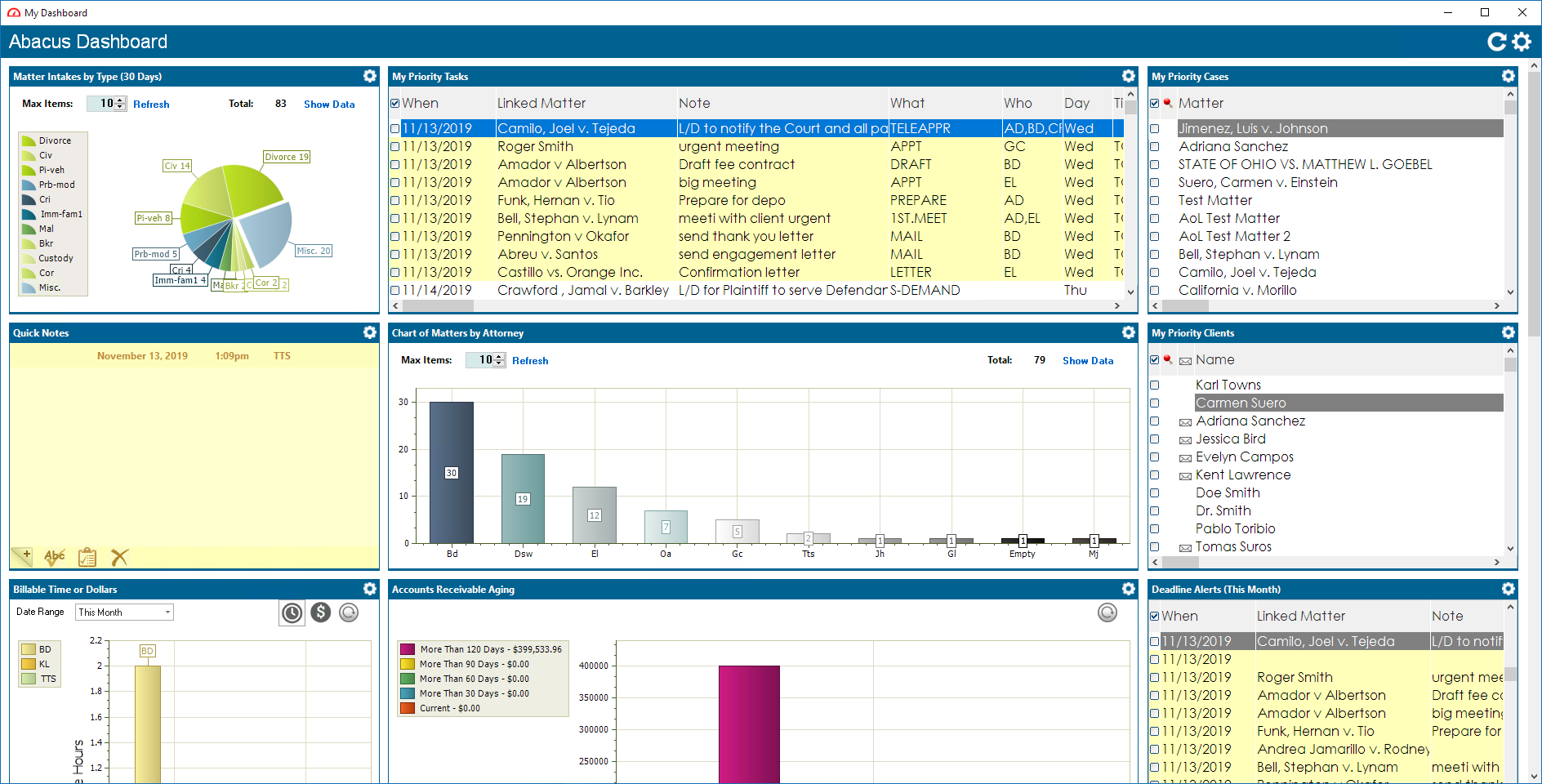Open the Date Range This Month dropdown

[x=125, y=612]
